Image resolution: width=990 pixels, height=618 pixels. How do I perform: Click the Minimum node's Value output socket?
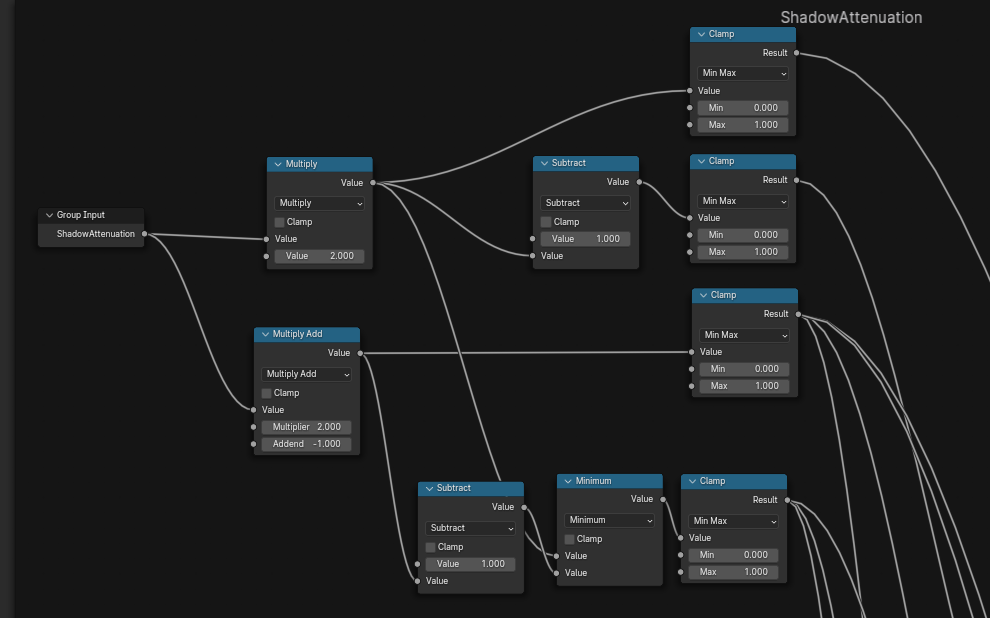(662, 499)
